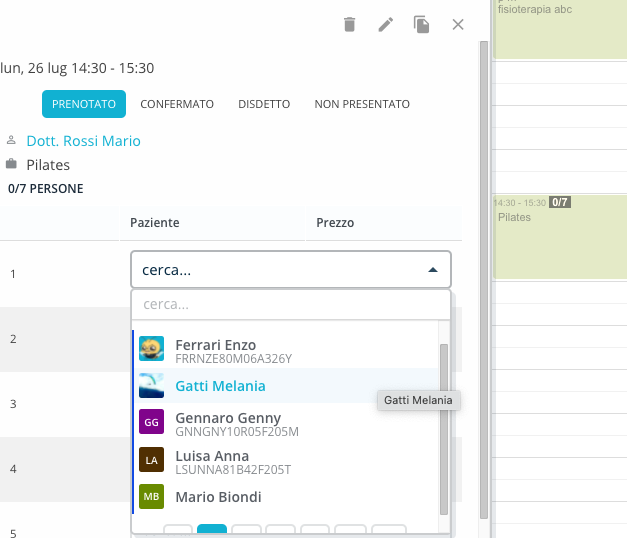The height and width of the screenshot is (538, 627).
Task: Click MB avatar icon
Action: (x=152, y=496)
